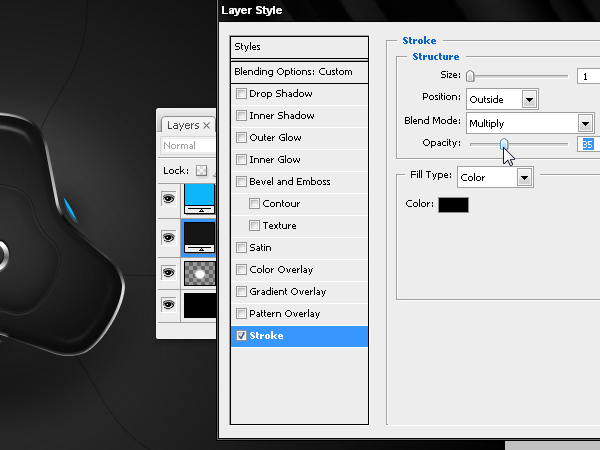This screenshot has height=450, width=600.
Task: Select the Pattern Overlay label
Action: [x=284, y=313]
